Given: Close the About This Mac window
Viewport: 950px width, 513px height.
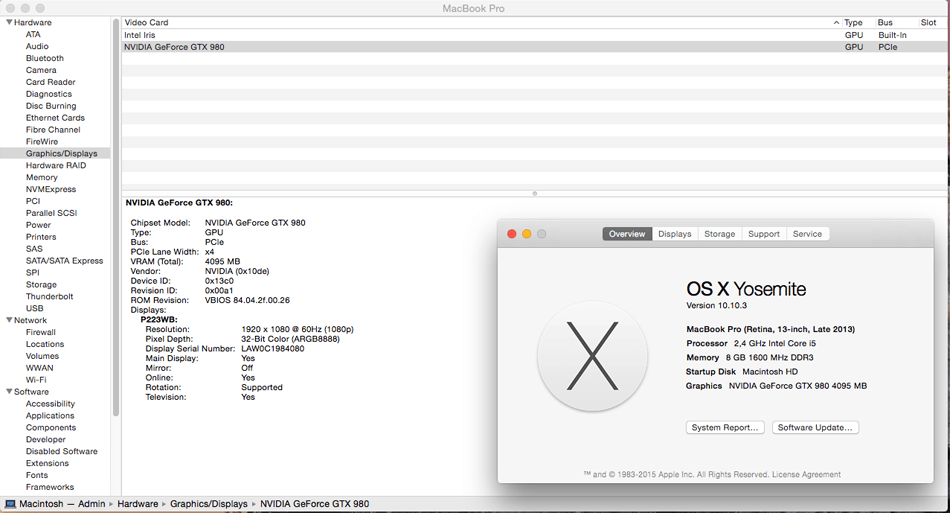Looking at the screenshot, I should coord(511,234).
